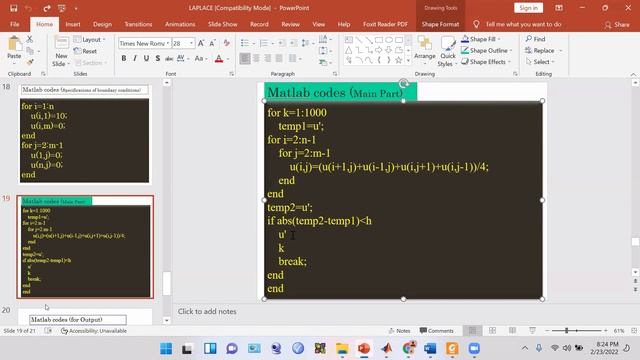Click the Paste clipboard icon
Screen dimensions: 640x360
(14, 44)
